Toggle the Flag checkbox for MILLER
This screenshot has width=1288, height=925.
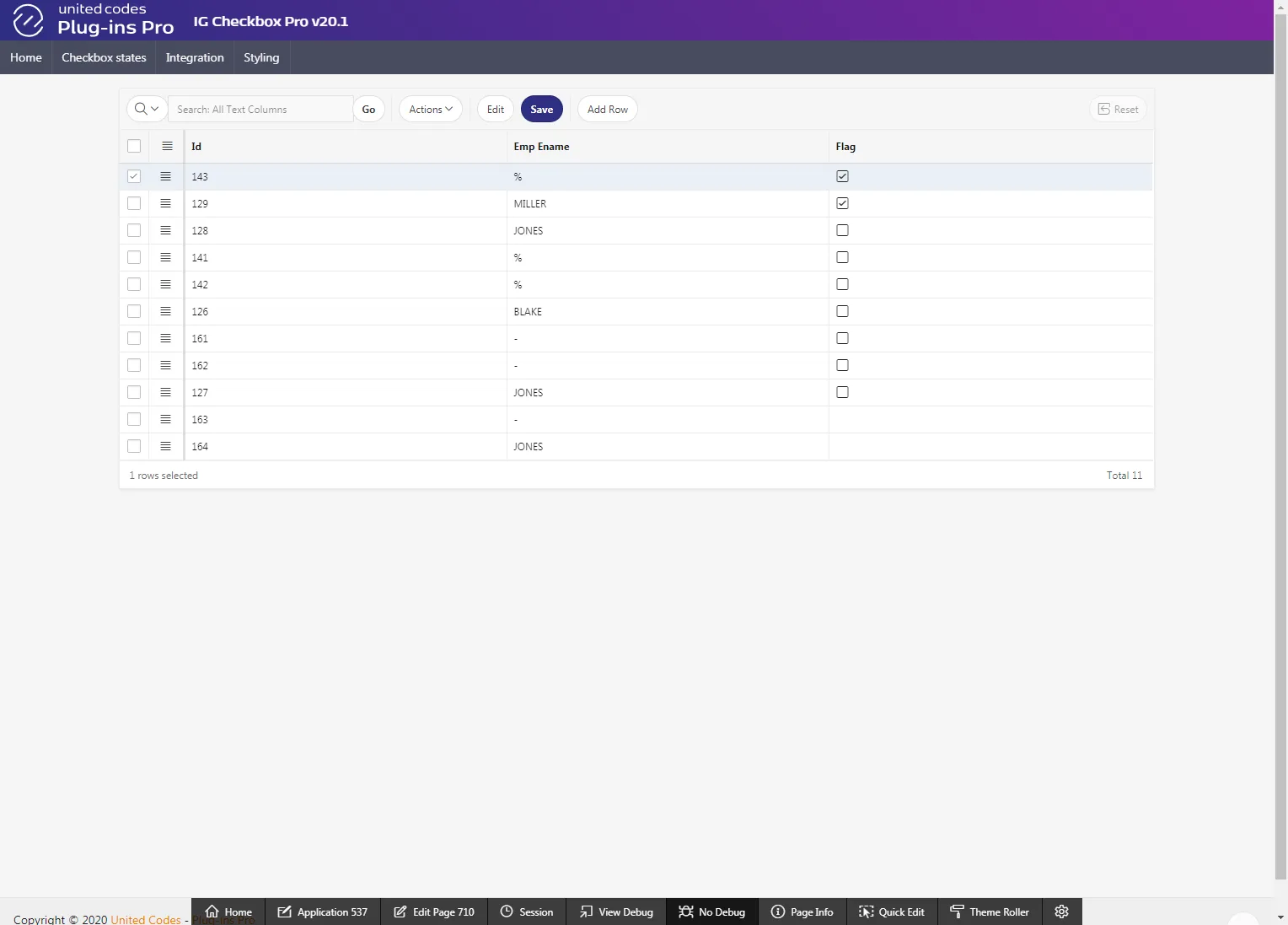point(842,203)
